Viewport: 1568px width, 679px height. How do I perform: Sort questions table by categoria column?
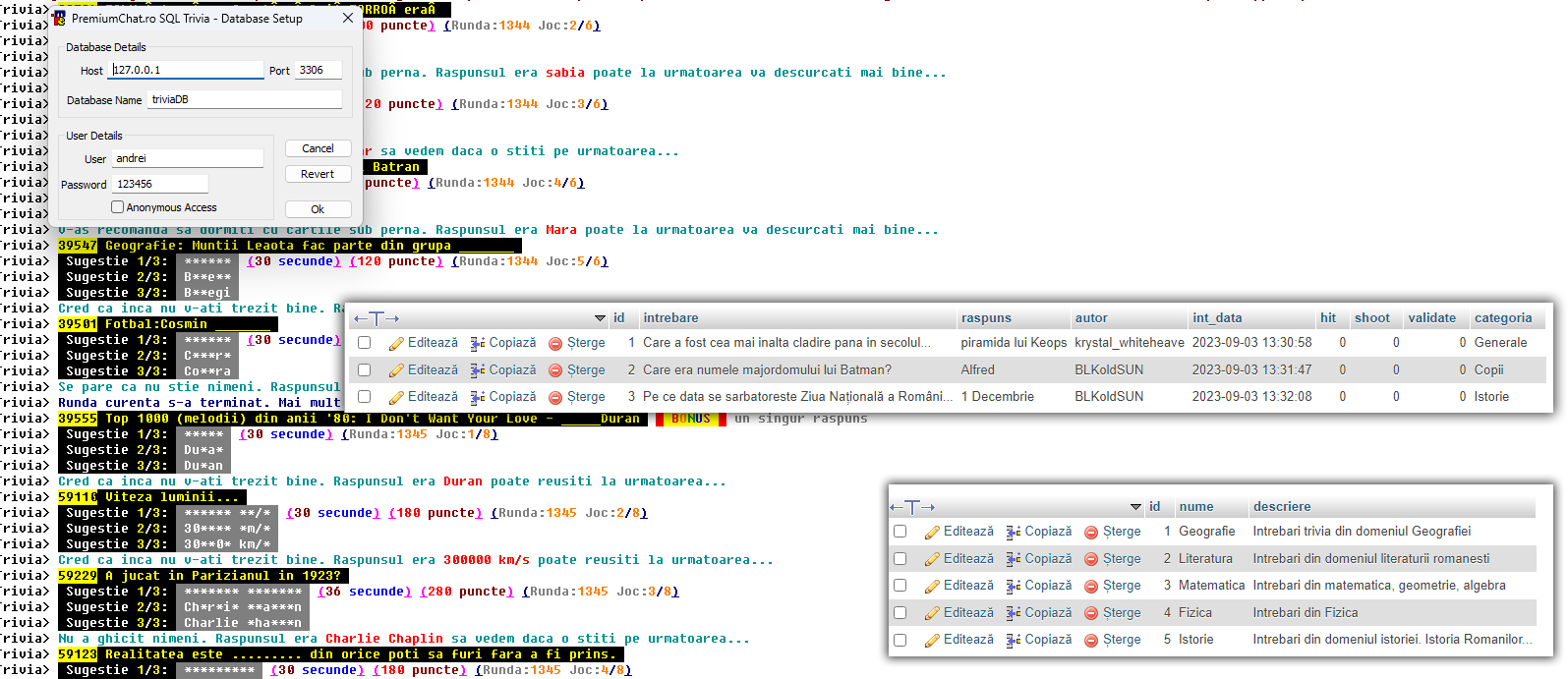(x=1503, y=318)
